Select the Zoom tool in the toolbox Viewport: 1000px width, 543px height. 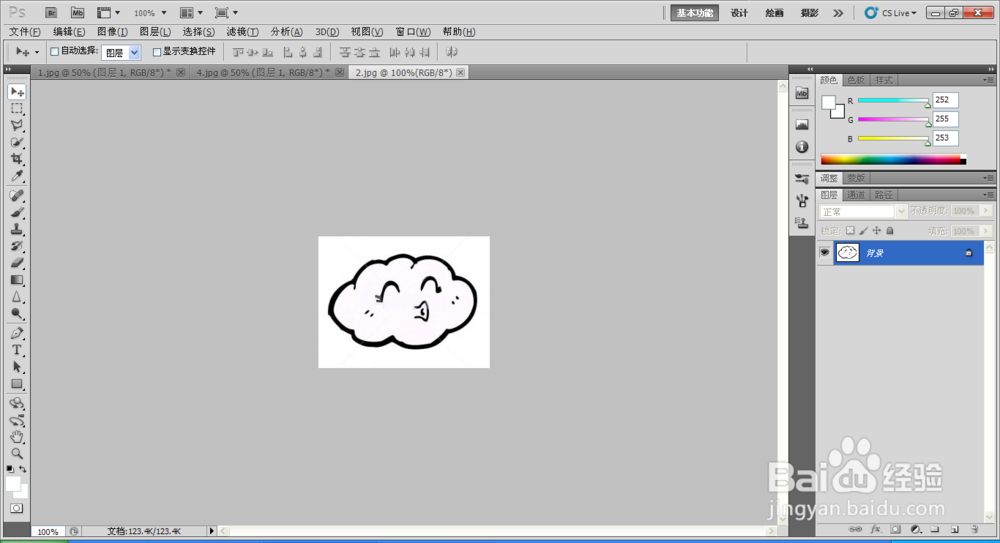pyautogui.click(x=17, y=454)
